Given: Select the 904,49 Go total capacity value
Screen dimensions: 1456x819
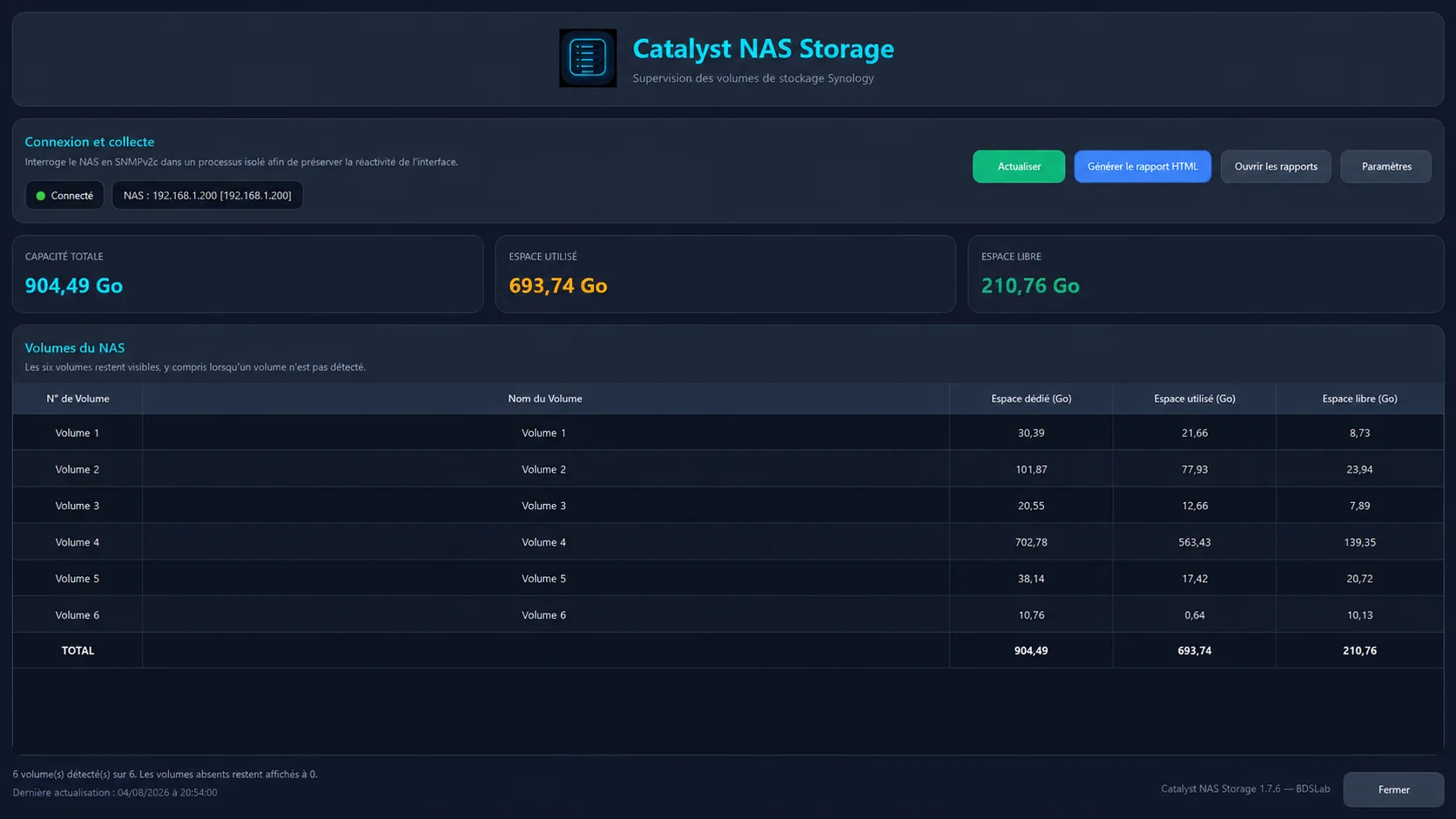Looking at the screenshot, I should [74, 285].
